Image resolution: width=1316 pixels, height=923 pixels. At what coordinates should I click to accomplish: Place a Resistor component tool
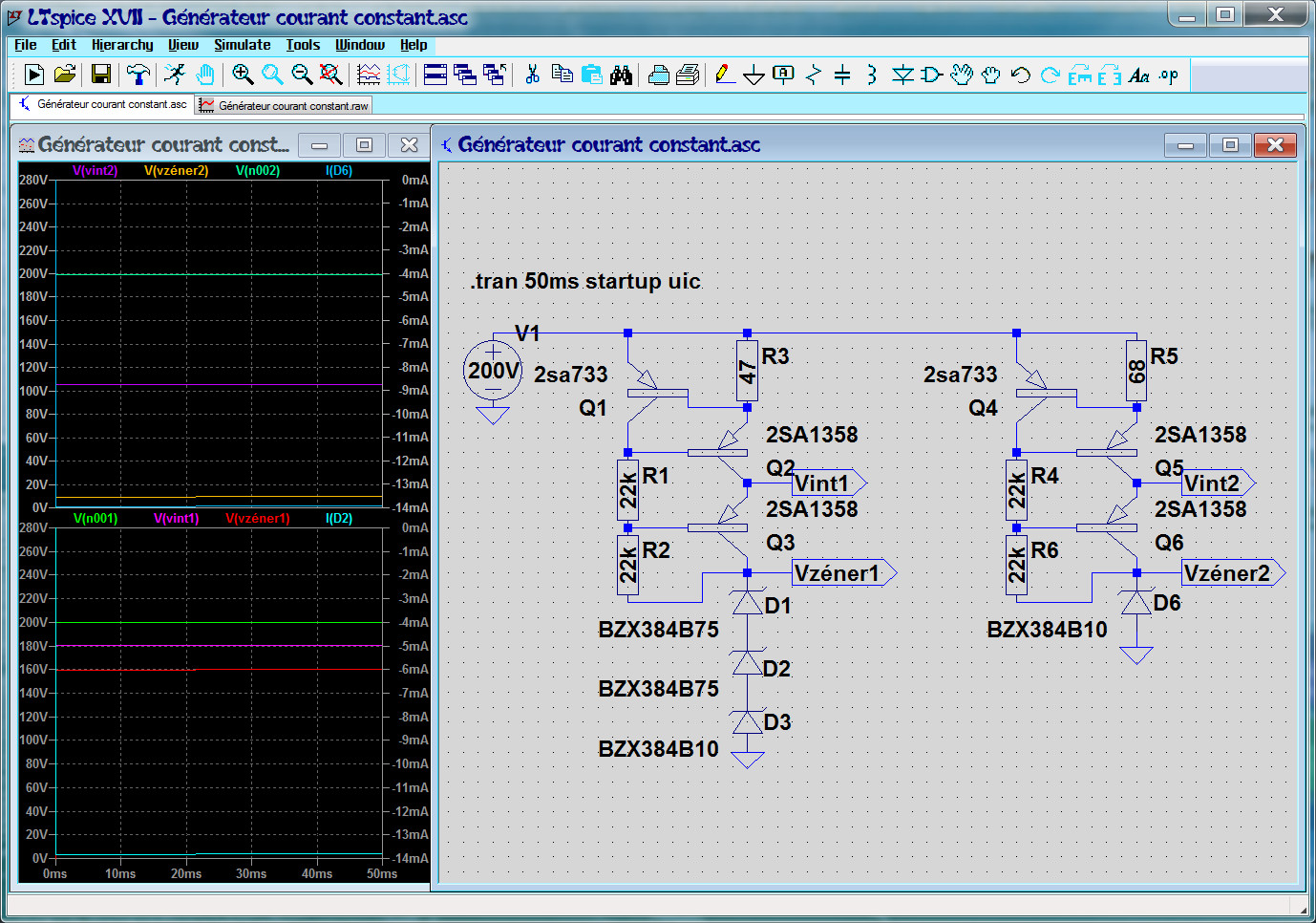tap(814, 75)
